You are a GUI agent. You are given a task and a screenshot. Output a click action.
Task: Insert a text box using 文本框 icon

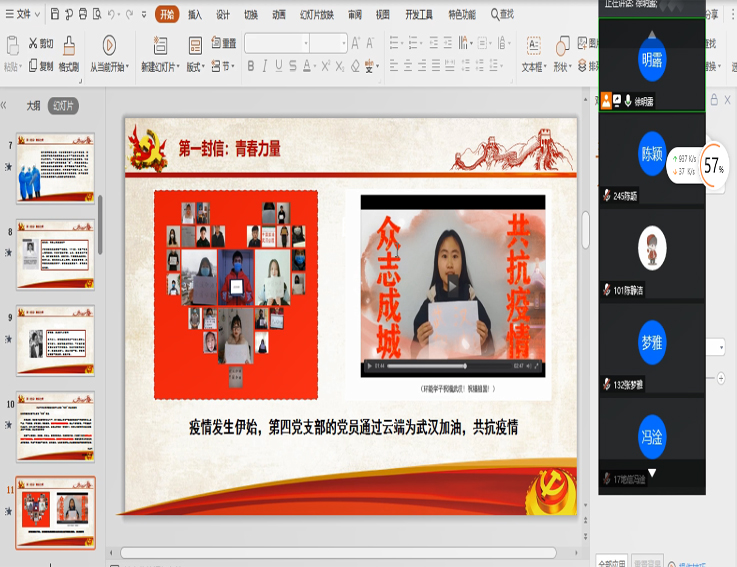point(533,45)
